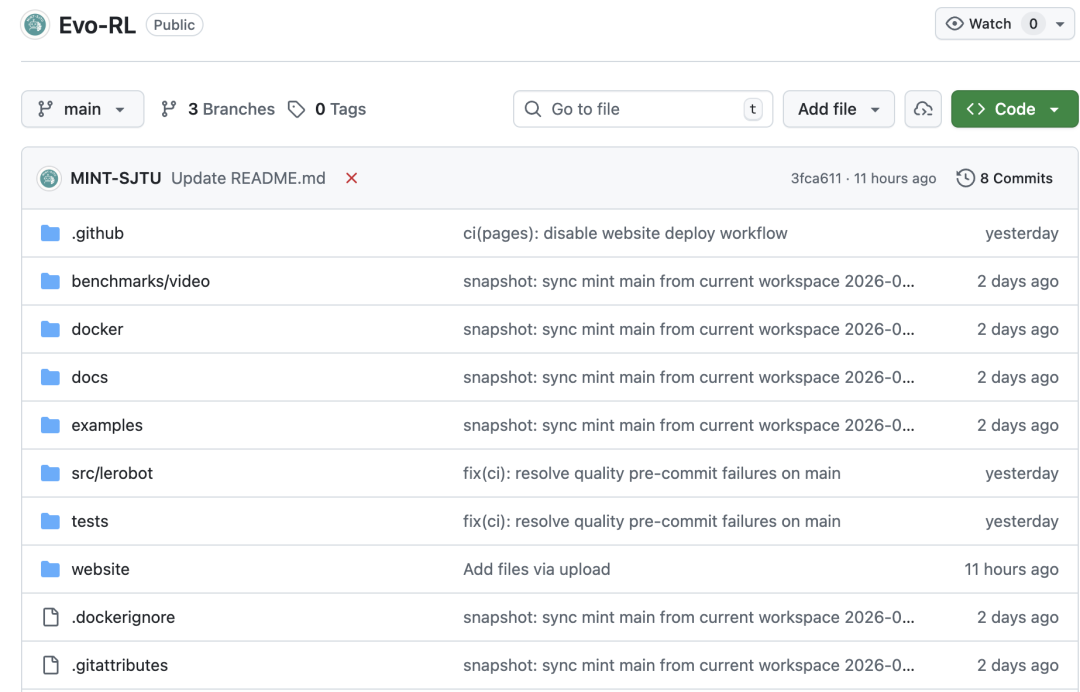This screenshot has width=1080, height=692.
Task: Click the Go to file search field
Action: pos(642,109)
